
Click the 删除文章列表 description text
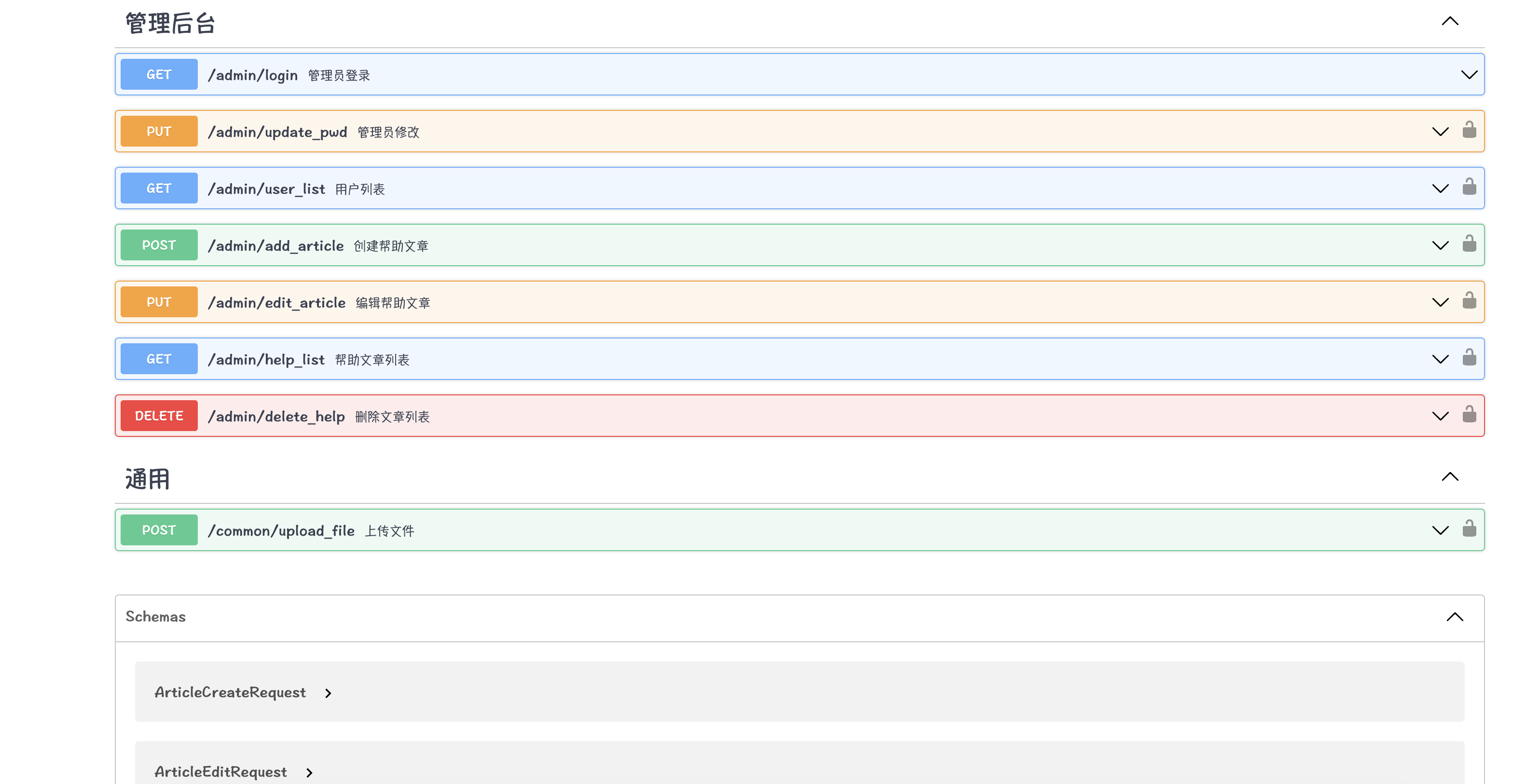click(392, 417)
